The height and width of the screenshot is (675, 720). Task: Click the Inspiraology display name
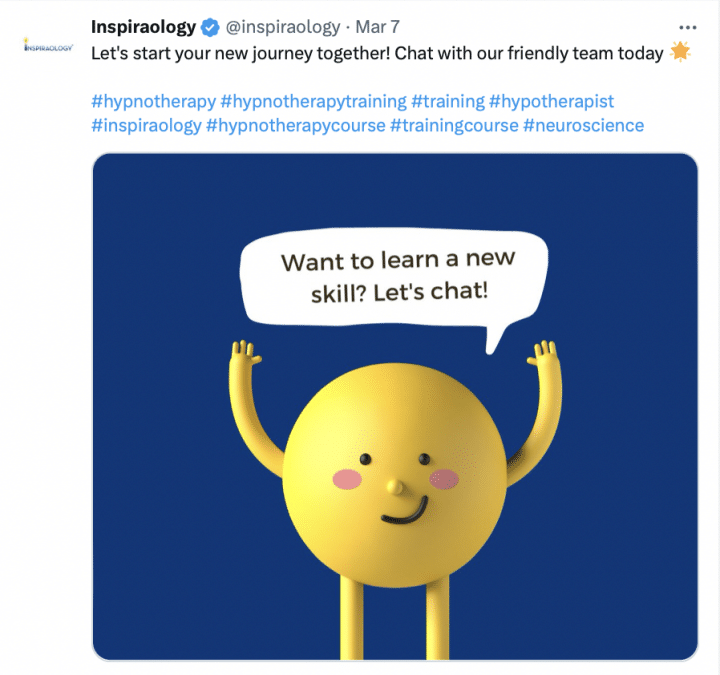coord(143,27)
